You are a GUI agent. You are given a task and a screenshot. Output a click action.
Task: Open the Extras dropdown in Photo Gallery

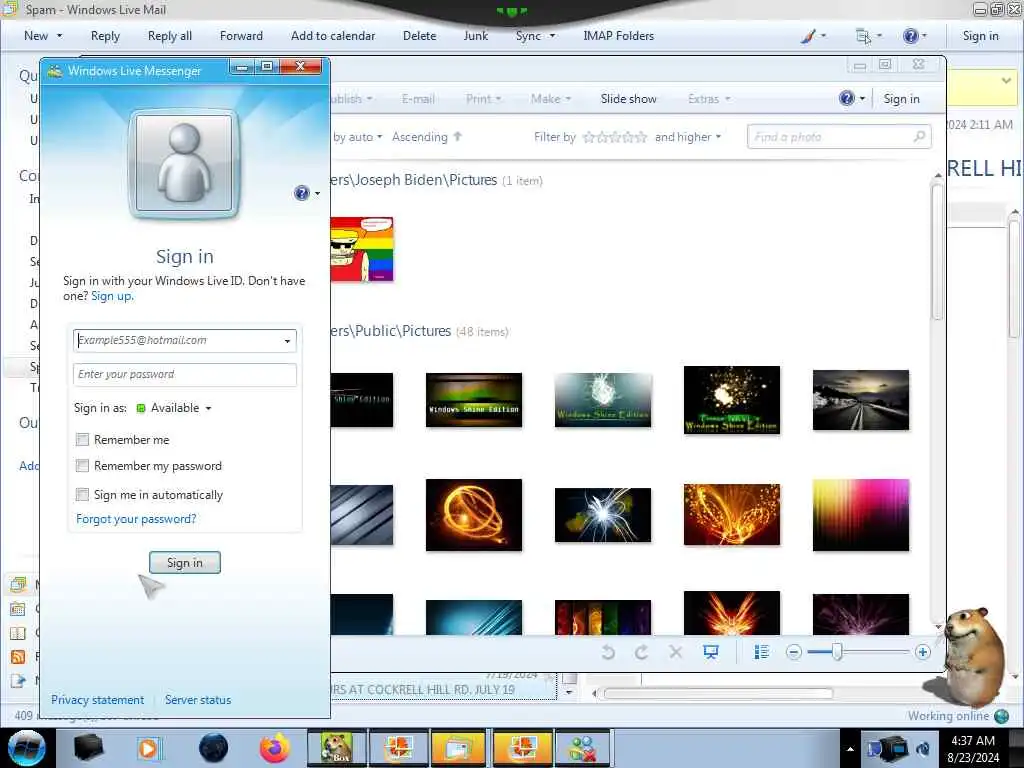pyautogui.click(x=709, y=99)
